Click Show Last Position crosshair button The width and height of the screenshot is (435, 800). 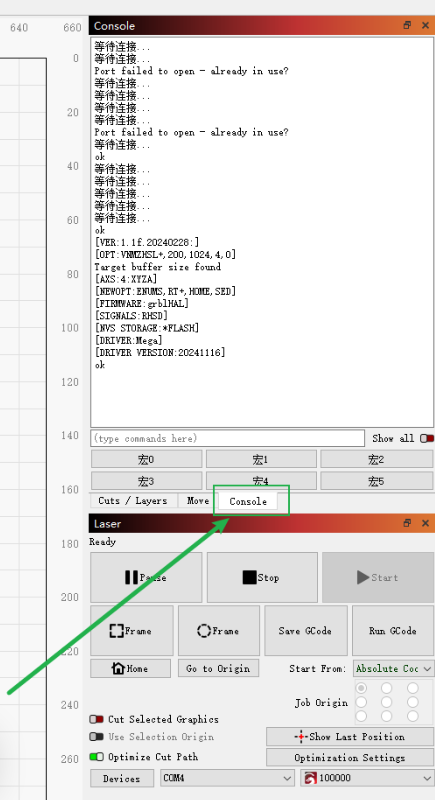pos(350,737)
